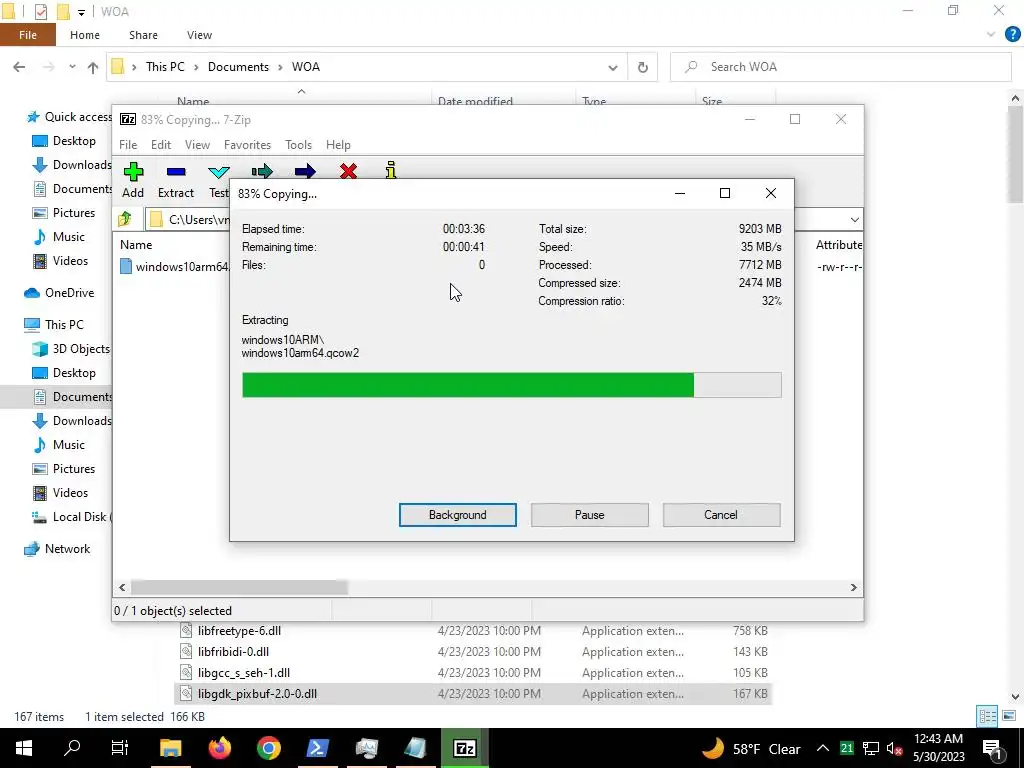1024x768 pixels.
Task: Open Explorer help question mark icon
Action: click(x=1012, y=35)
